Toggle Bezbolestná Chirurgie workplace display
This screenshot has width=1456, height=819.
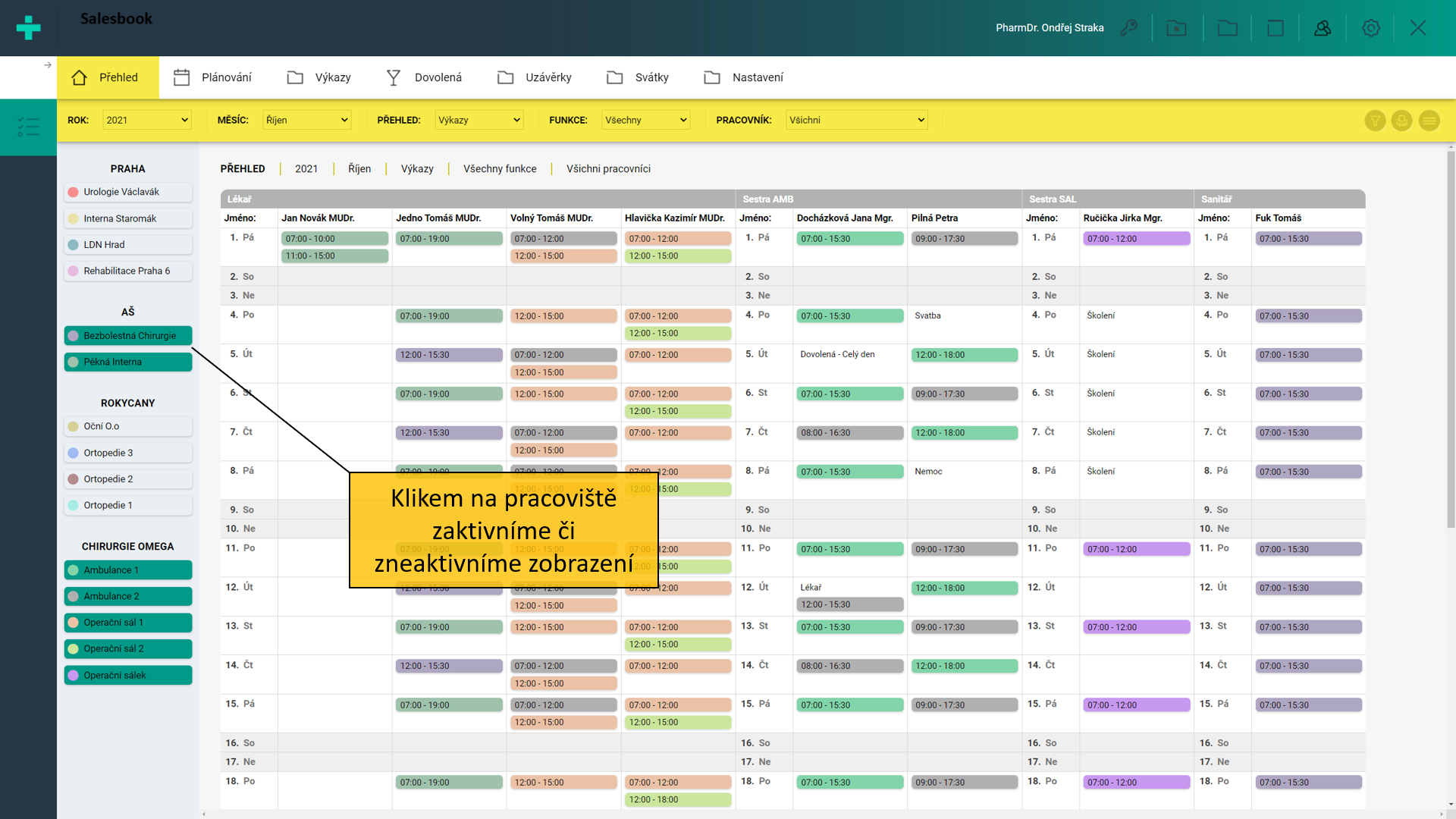tap(128, 336)
